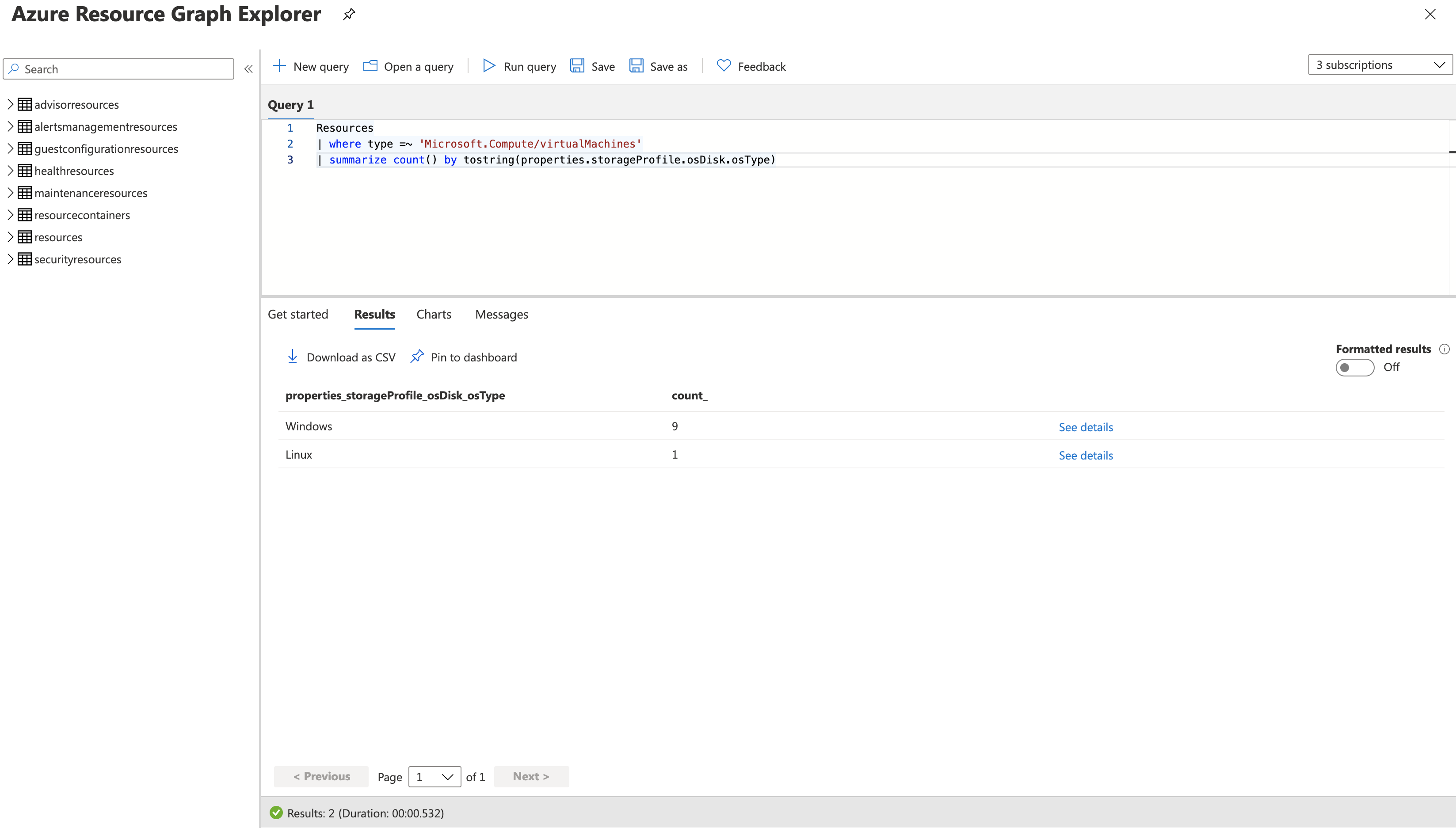This screenshot has height=828, width=1456.
Task: Expand the maintenanceresources tree node
Action: click(x=10, y=193)
